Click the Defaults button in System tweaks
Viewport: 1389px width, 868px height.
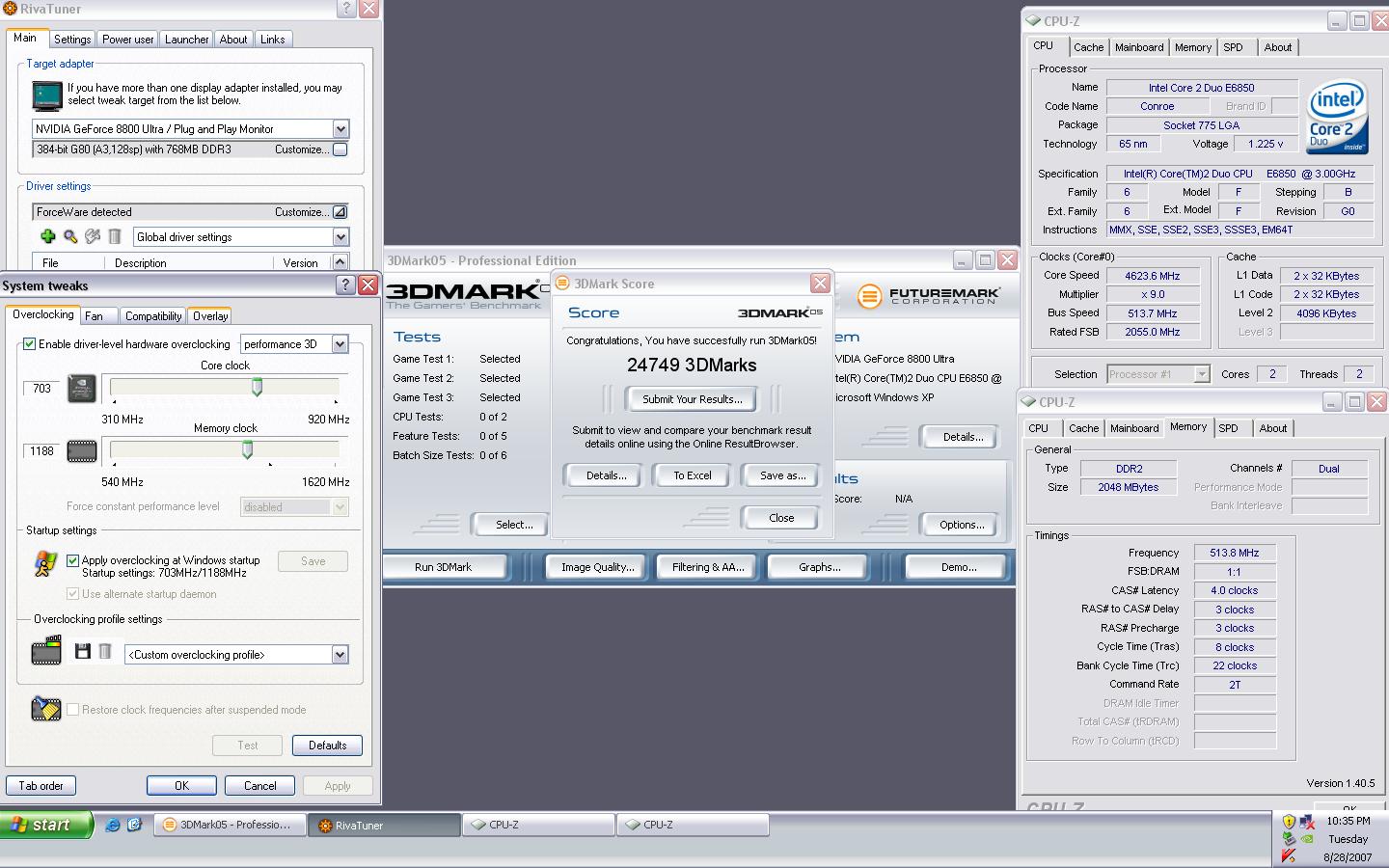[x=327, y=746]
